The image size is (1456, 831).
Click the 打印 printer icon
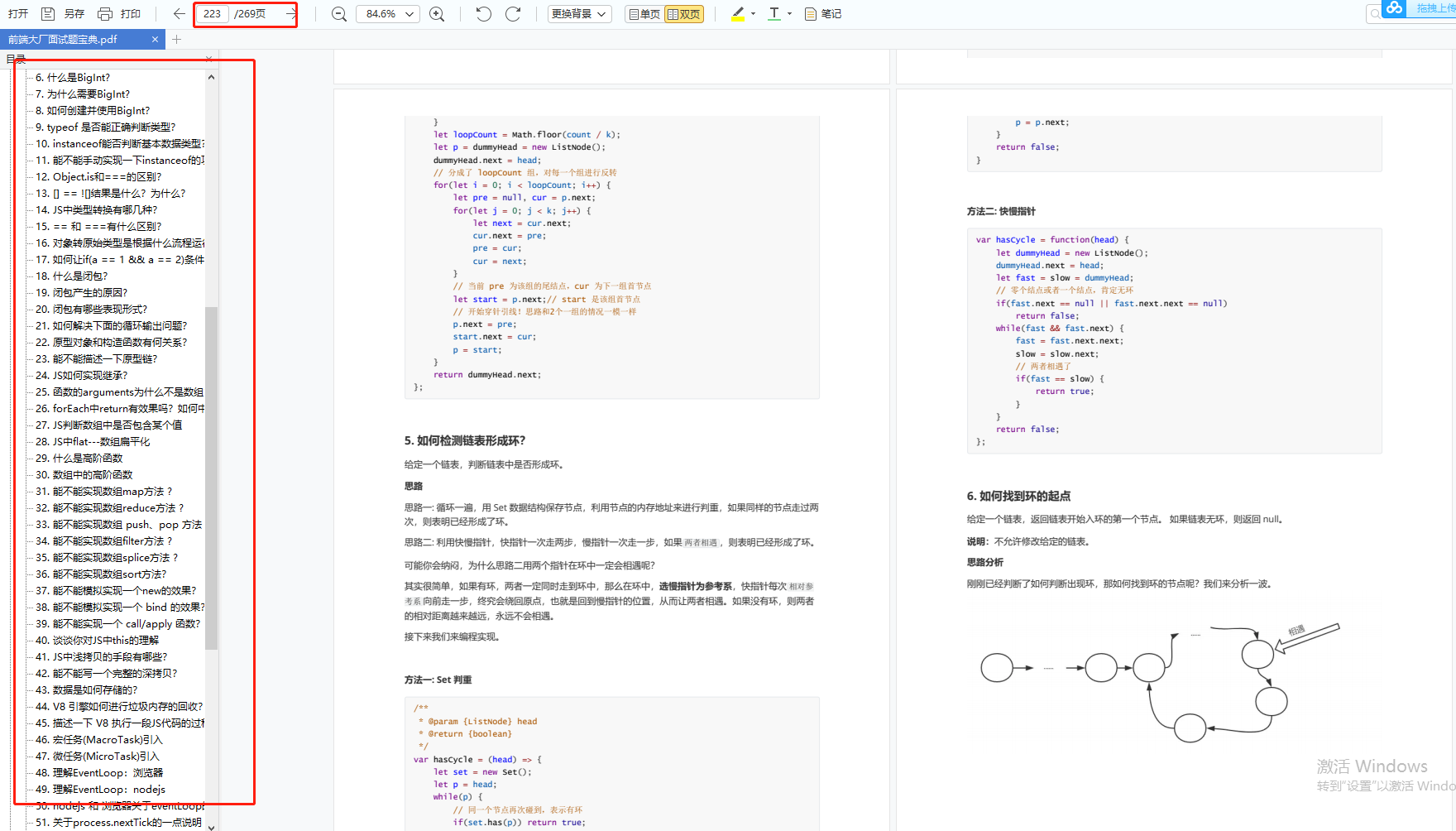click(x=105, y=13)
